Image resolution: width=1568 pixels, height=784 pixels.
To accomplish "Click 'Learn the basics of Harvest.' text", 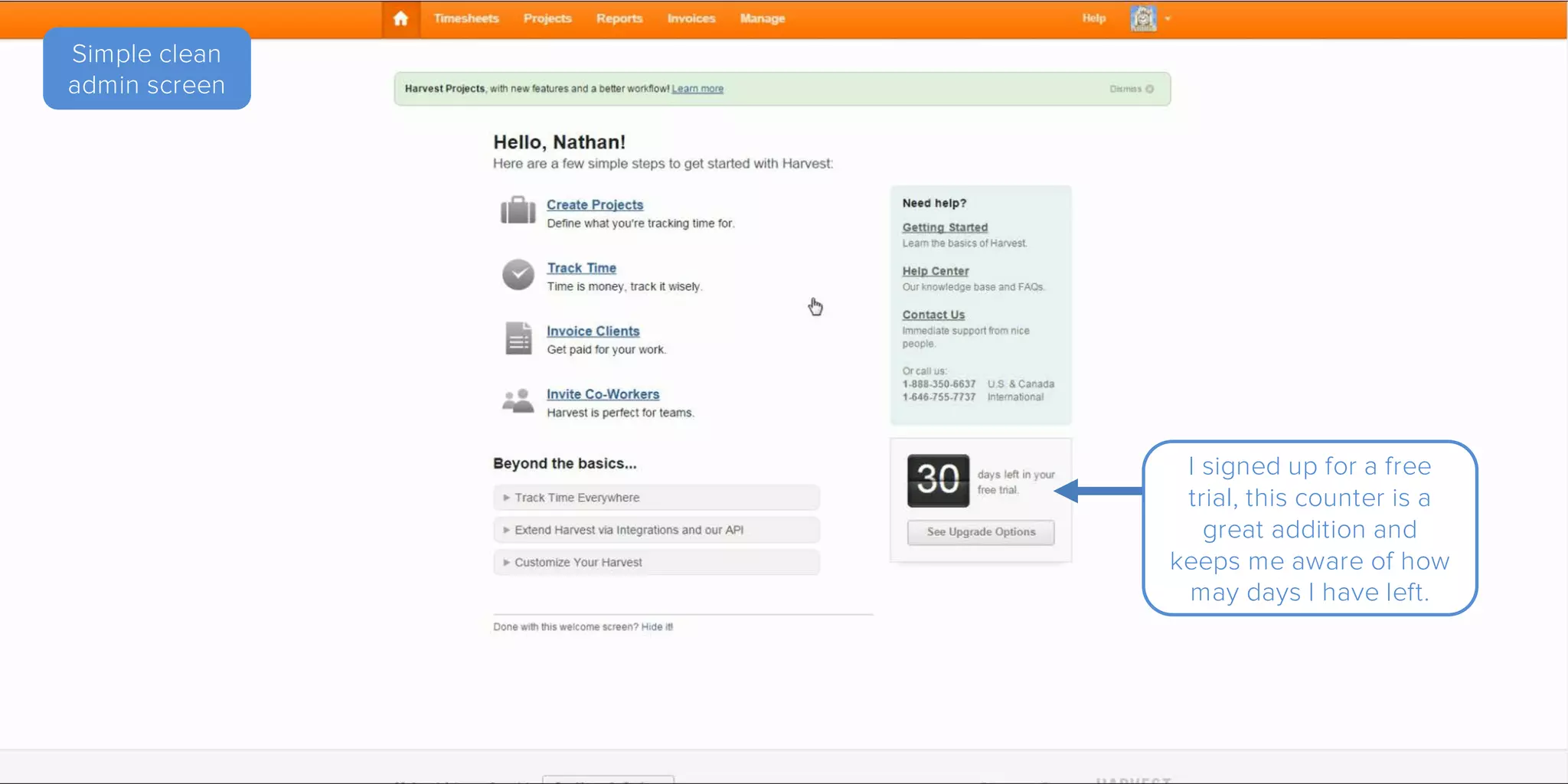I will (x=965, y=243).
